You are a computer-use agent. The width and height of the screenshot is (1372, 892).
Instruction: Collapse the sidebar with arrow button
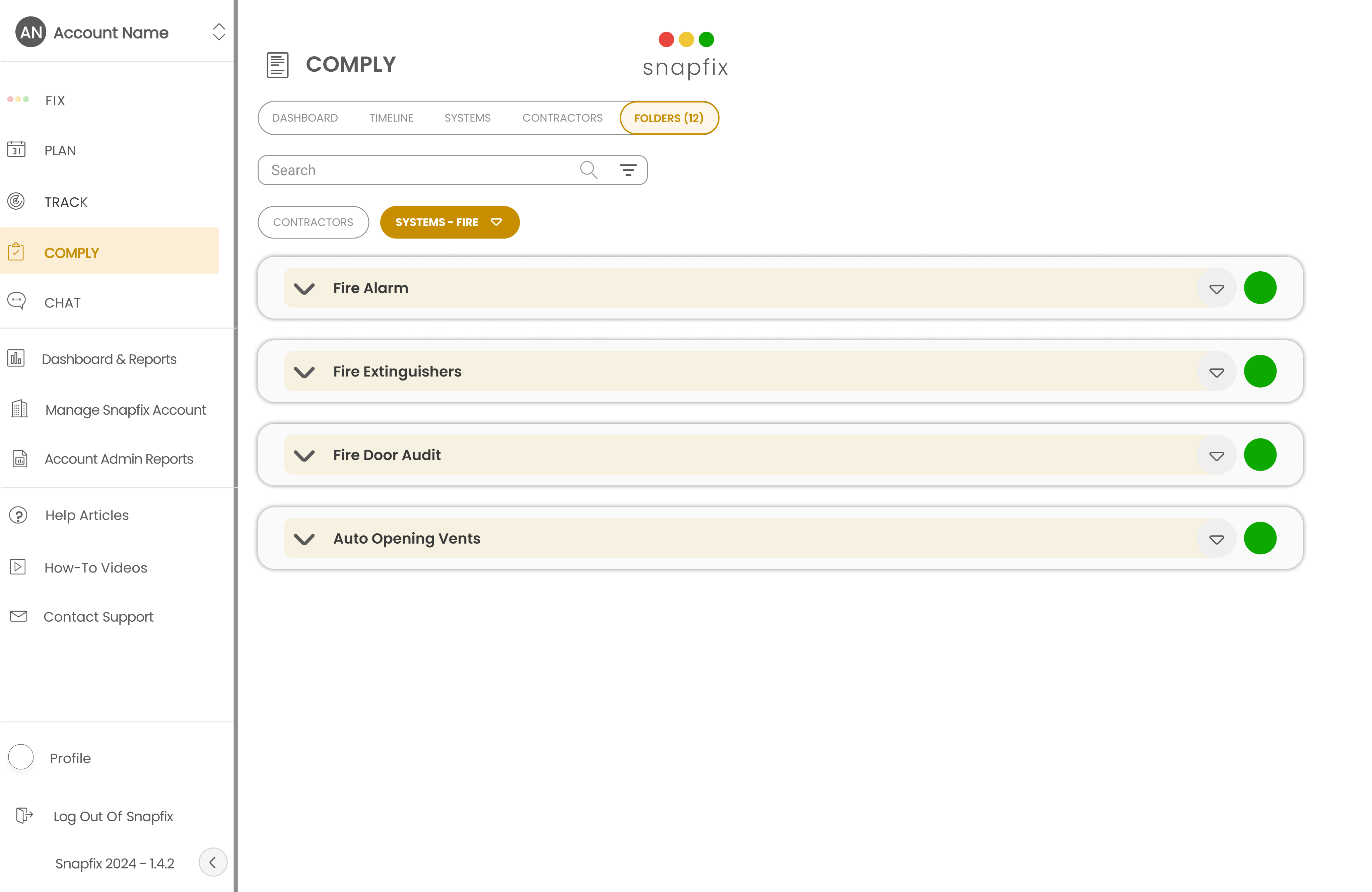pos(213,862)
